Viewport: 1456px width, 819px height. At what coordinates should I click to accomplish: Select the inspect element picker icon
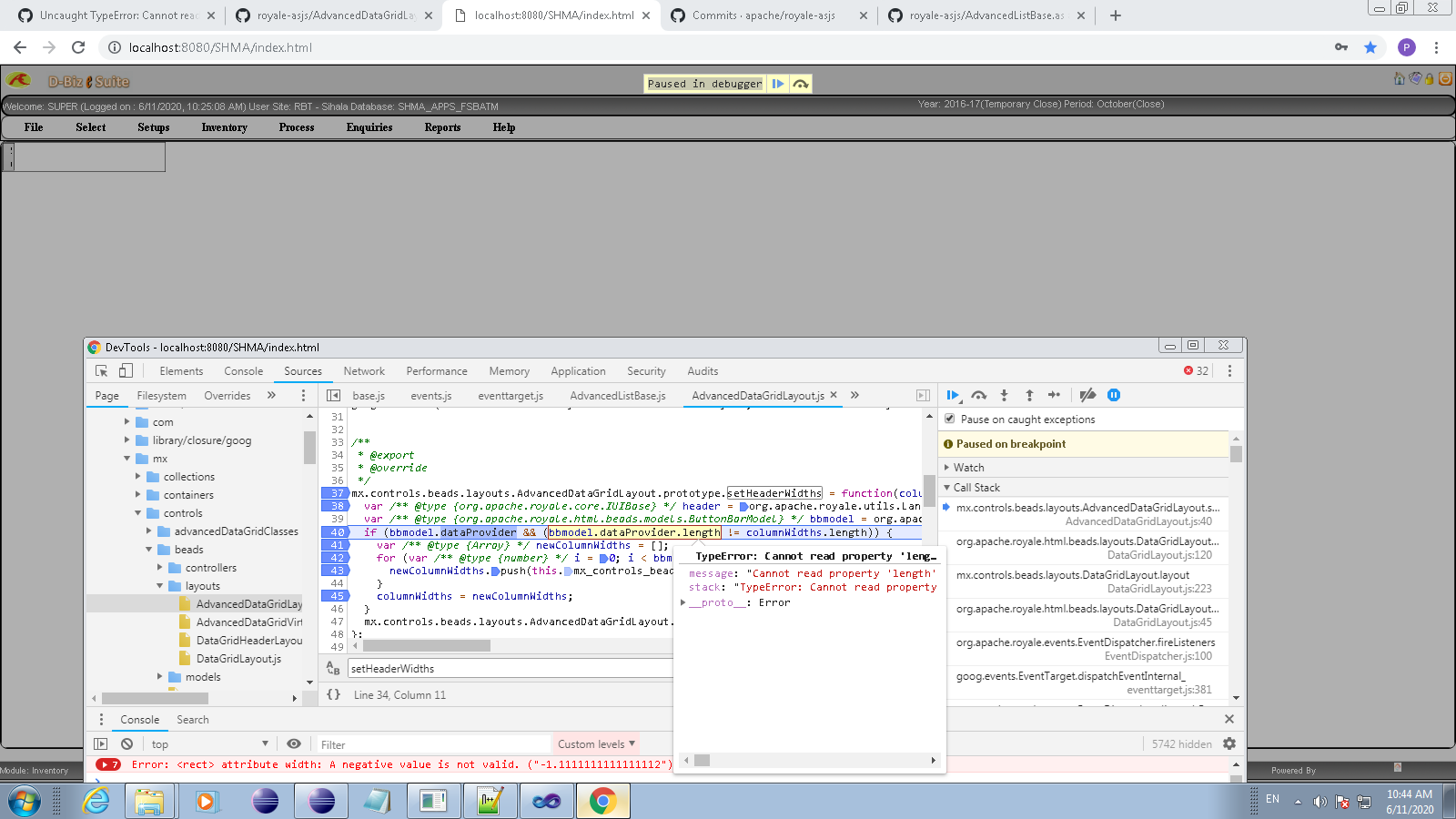[102, 371]
